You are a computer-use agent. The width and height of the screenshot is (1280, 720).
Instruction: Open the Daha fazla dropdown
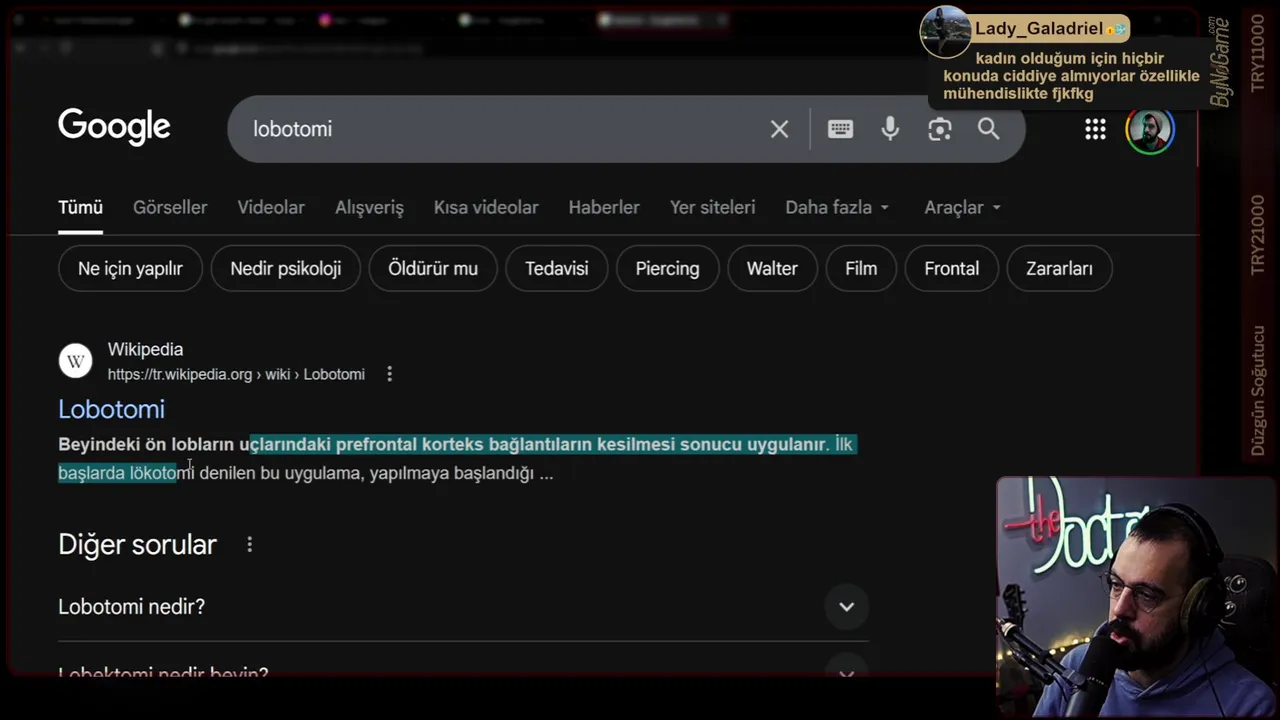[x=837, y=208]
